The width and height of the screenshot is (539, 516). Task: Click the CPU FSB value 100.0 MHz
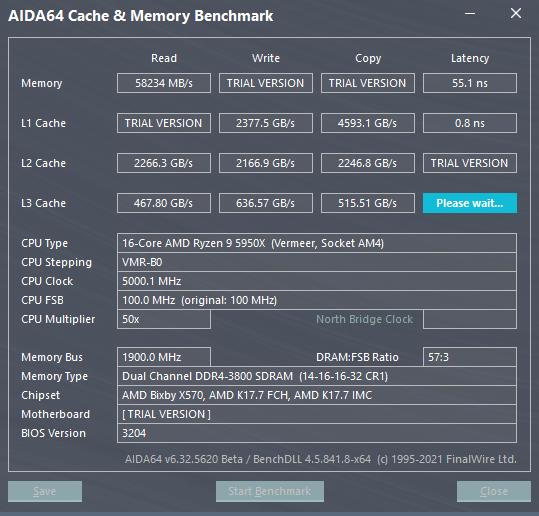click(317, 300)
